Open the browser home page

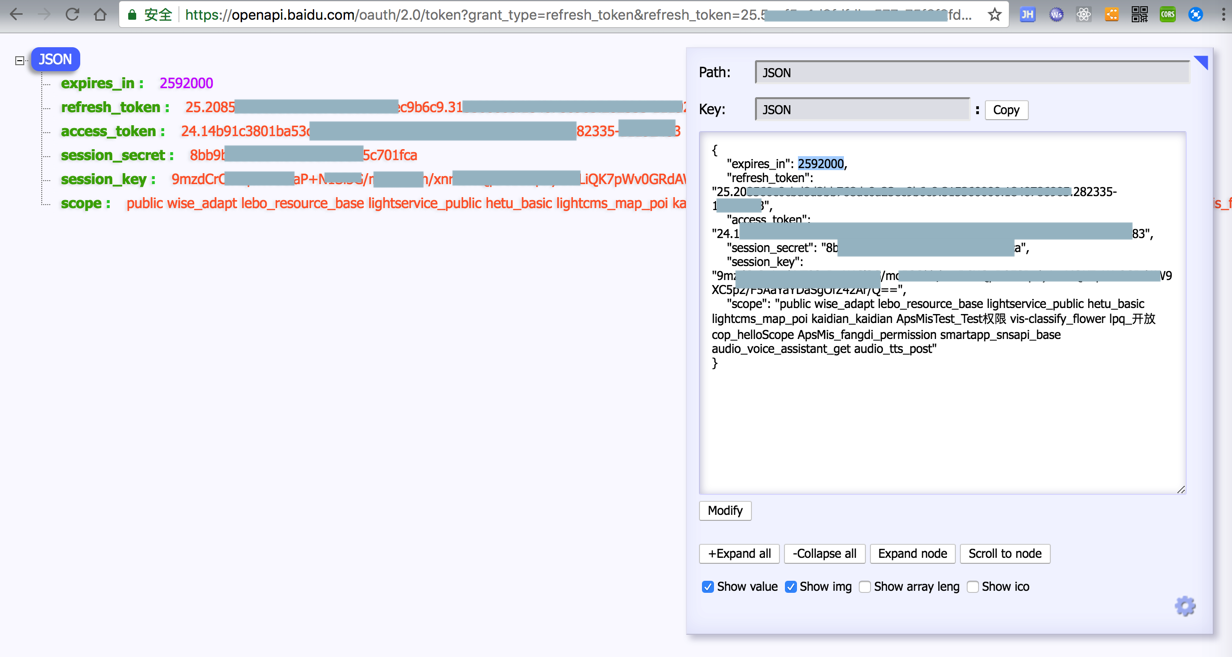pyautogui.click(x=100, y=15)
